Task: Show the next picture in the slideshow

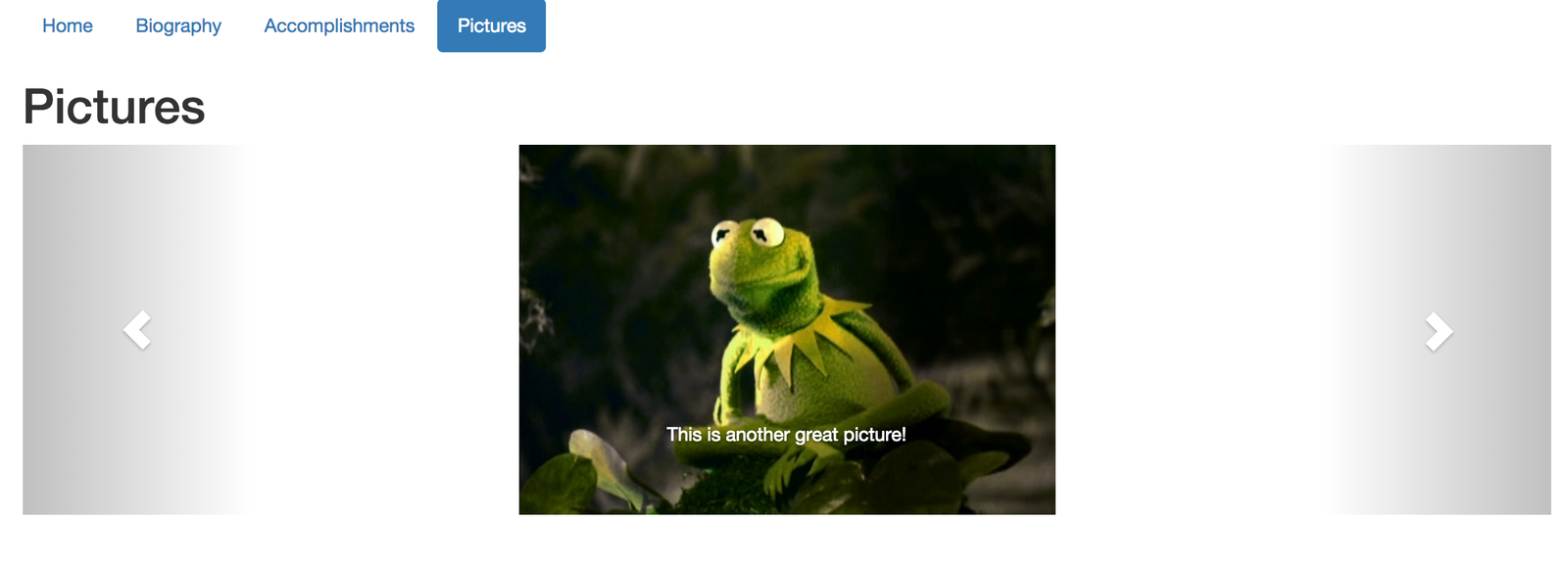Action: click(1439, 331)
